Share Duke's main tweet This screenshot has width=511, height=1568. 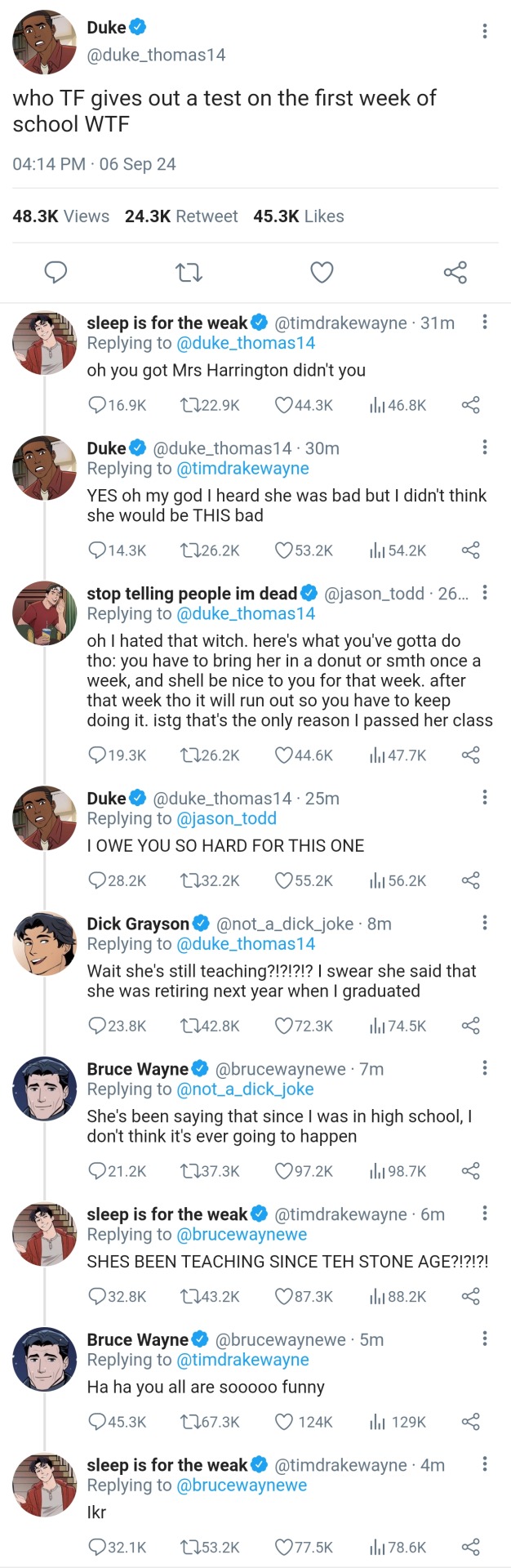[455, 272]
